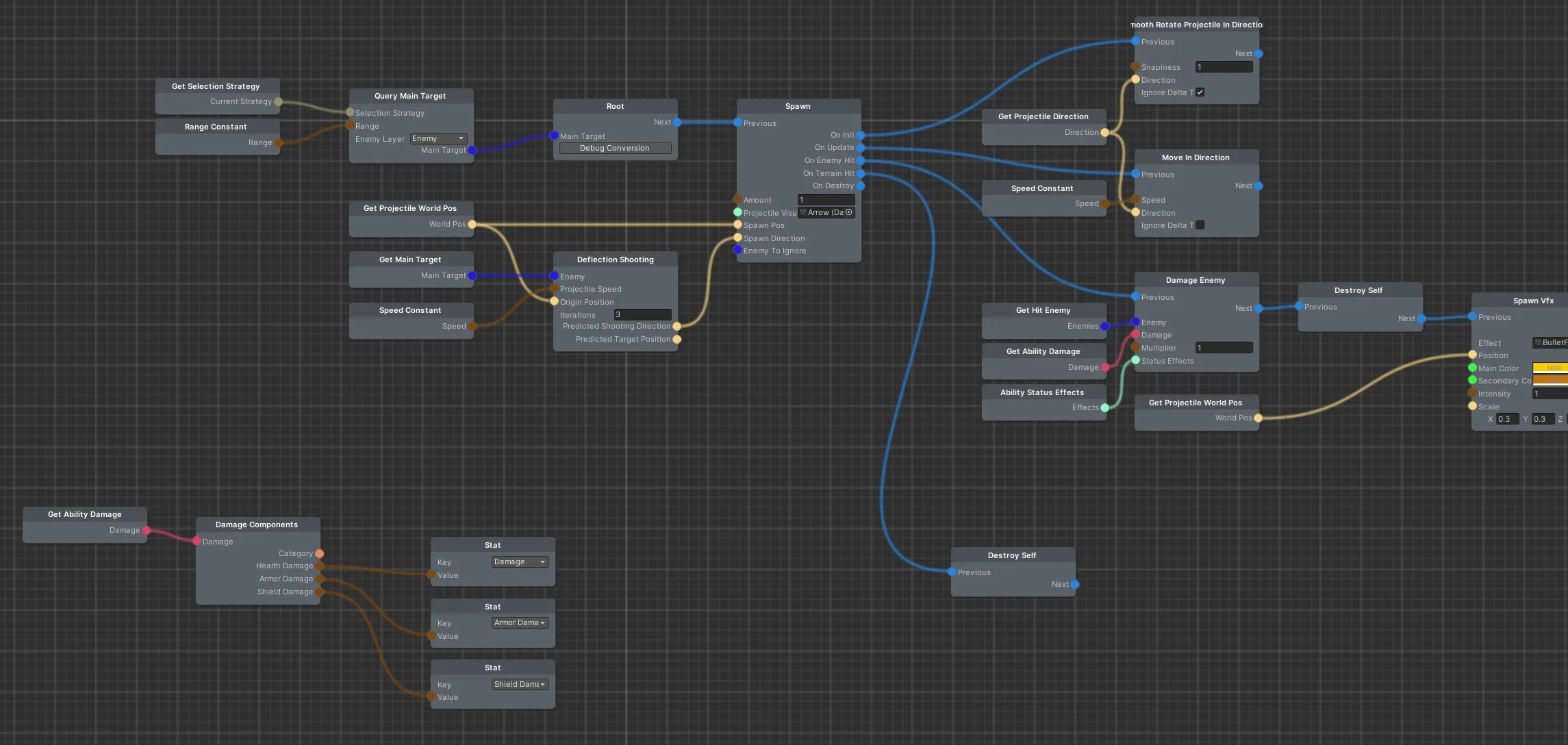Click the Current Strategy output port

(278, 102)
